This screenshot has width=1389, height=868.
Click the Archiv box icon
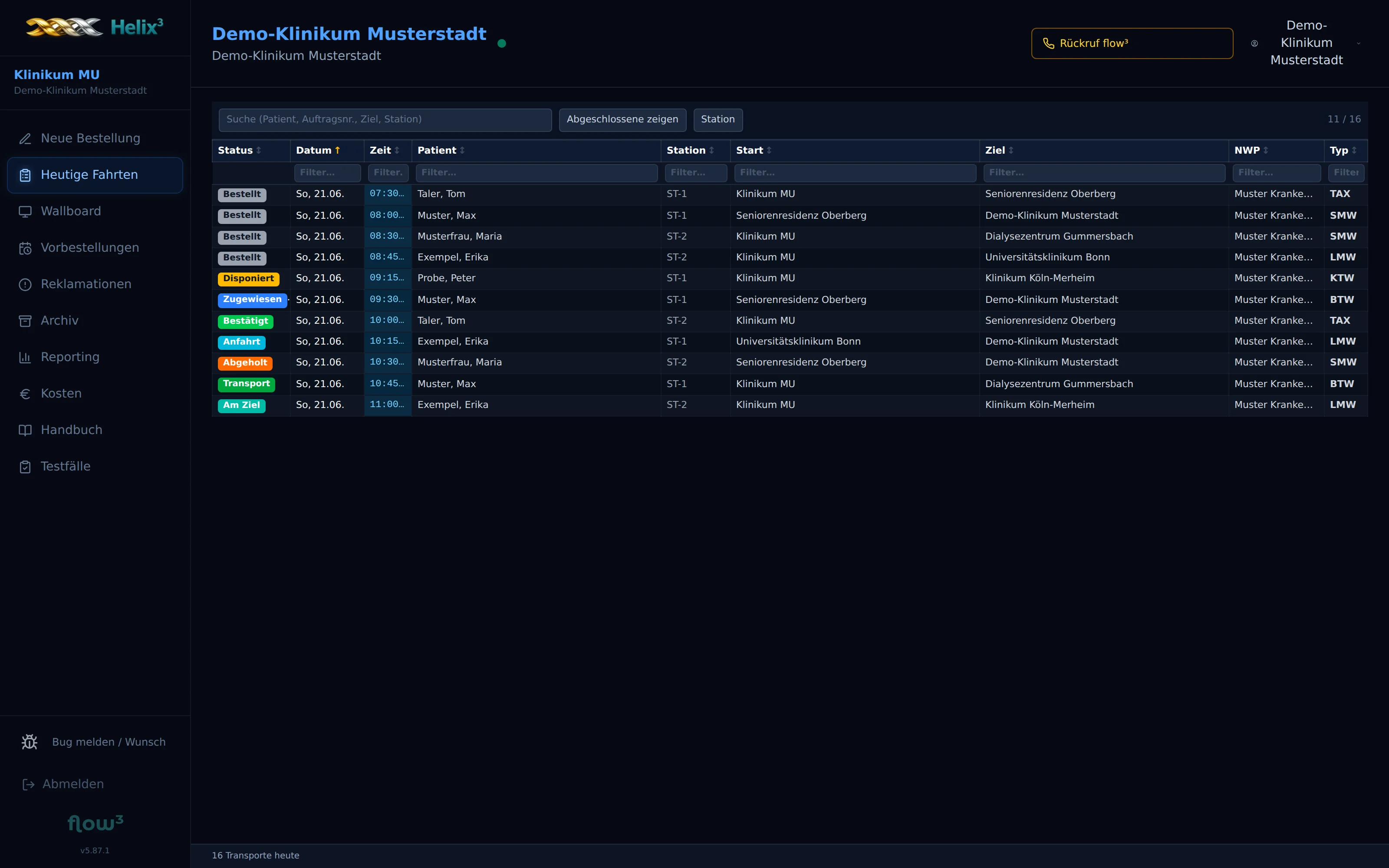[x=25, y=321]
